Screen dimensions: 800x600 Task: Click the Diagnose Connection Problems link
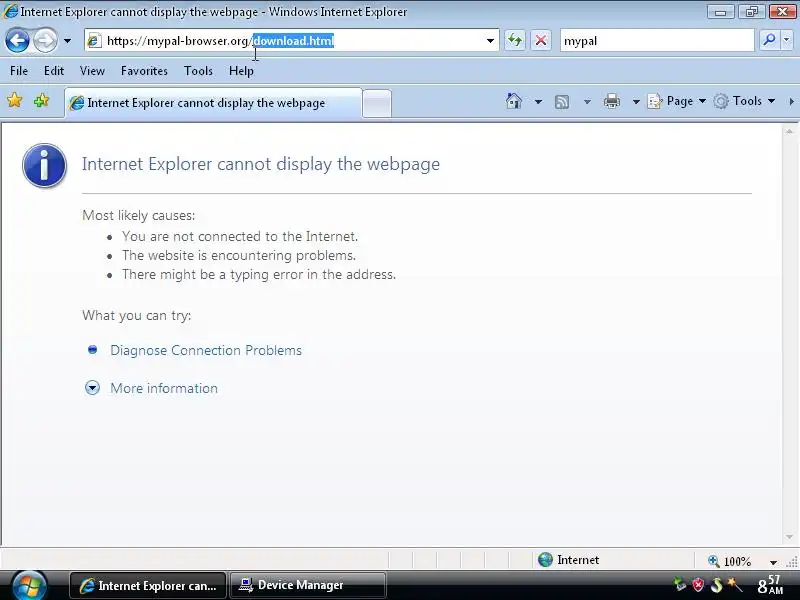pyautogui.click(x=206, y=351)
